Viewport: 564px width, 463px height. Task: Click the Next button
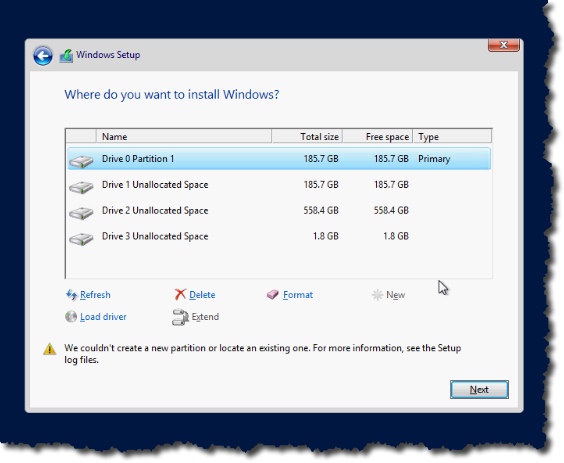pyautogui.click(x=479, y=389)
